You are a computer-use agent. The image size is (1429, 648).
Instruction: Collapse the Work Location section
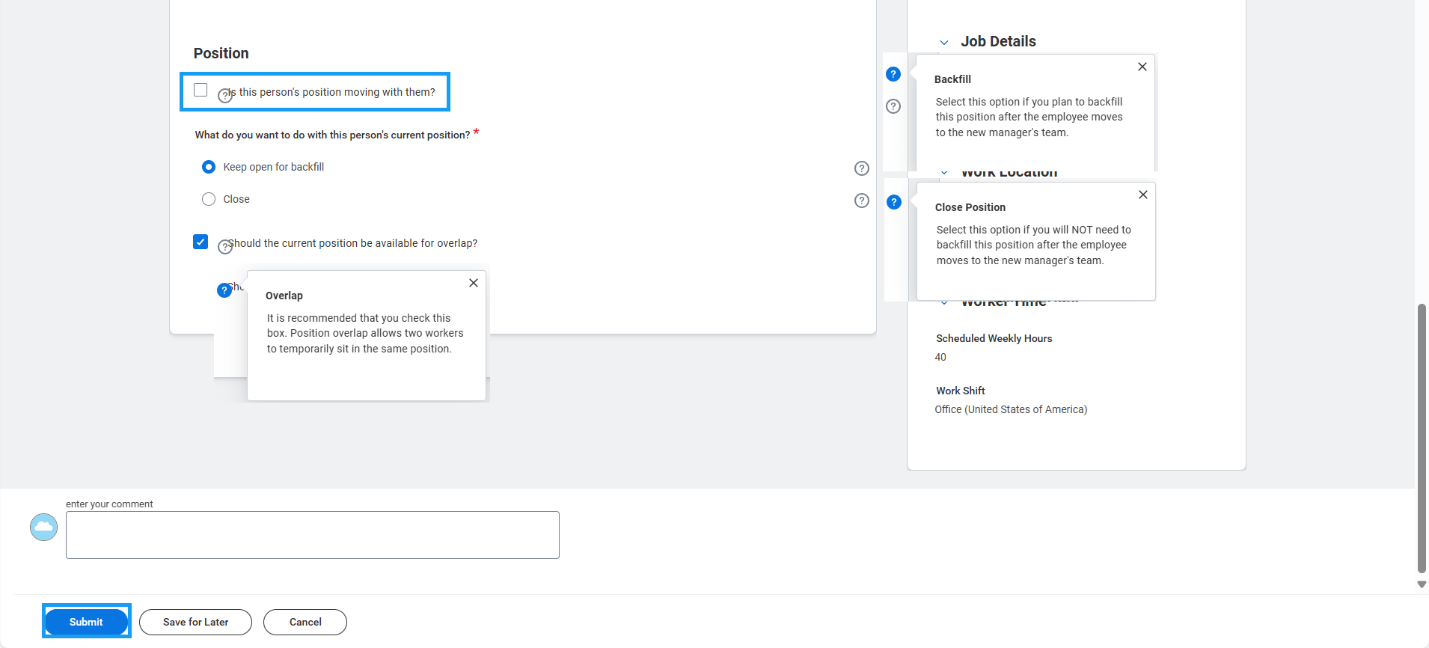pos(944,171)
